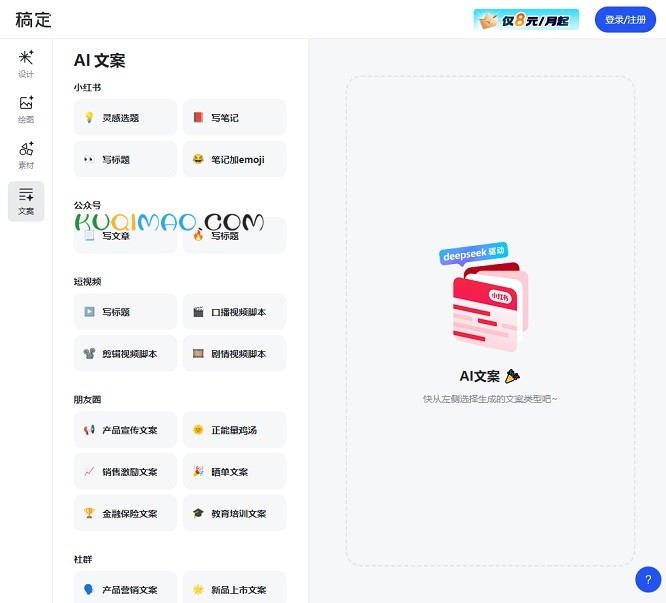This screenshot has width=666, height=603.
Task: Click the 小红书 notes illustration
Action: click(491, 307)
